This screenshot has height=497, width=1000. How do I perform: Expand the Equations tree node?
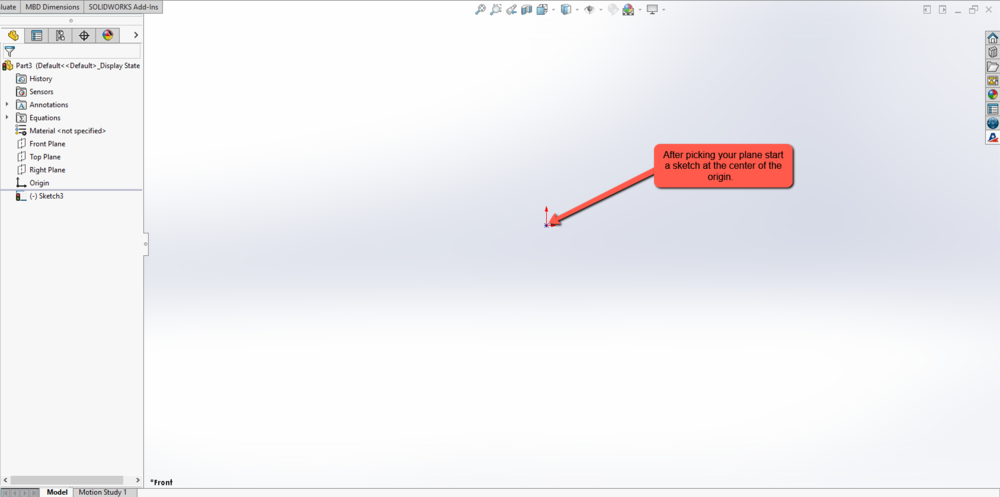tap(7, 118)
